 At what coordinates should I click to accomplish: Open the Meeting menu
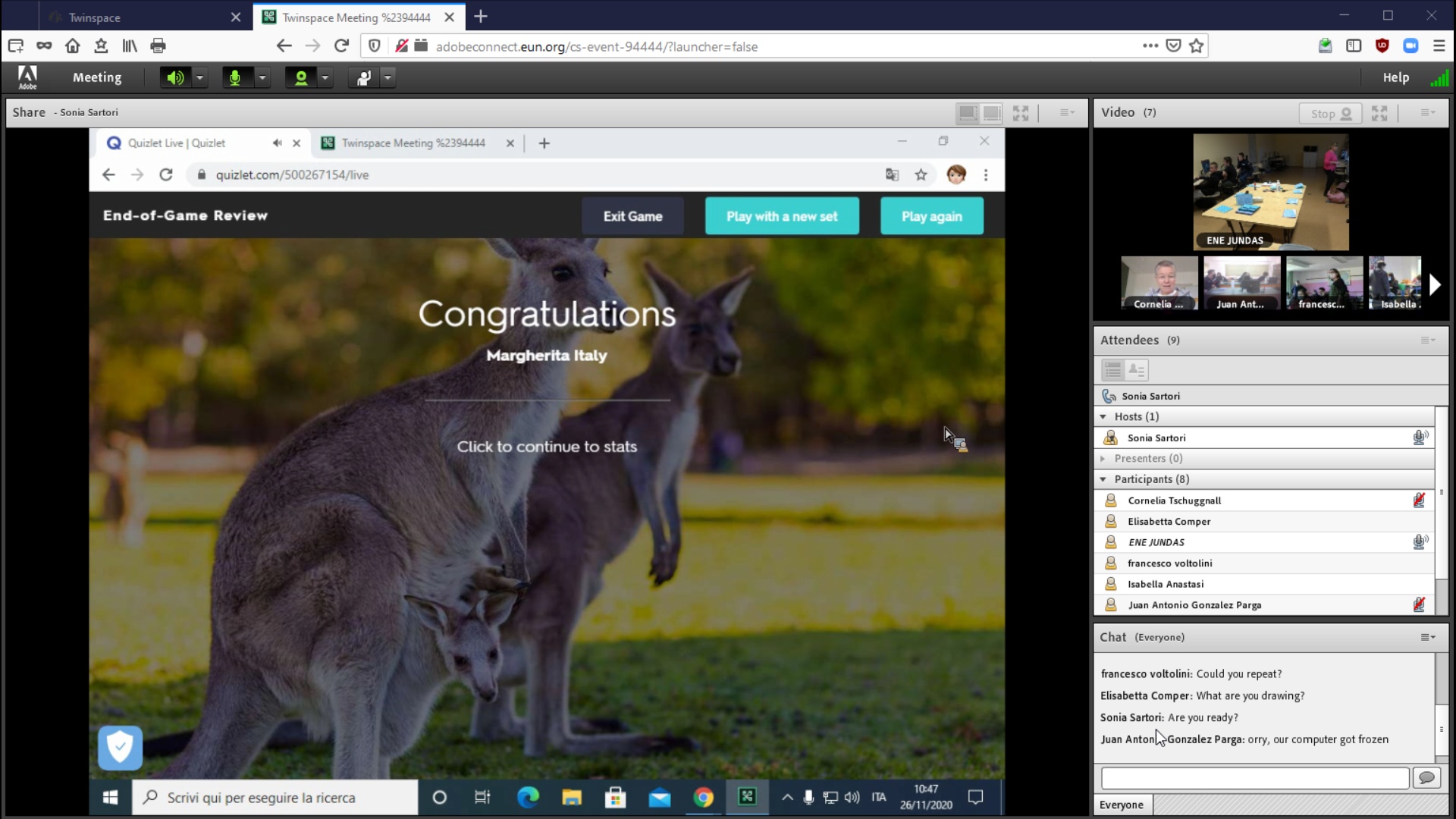pyautogui.click(x=96, y=77)
